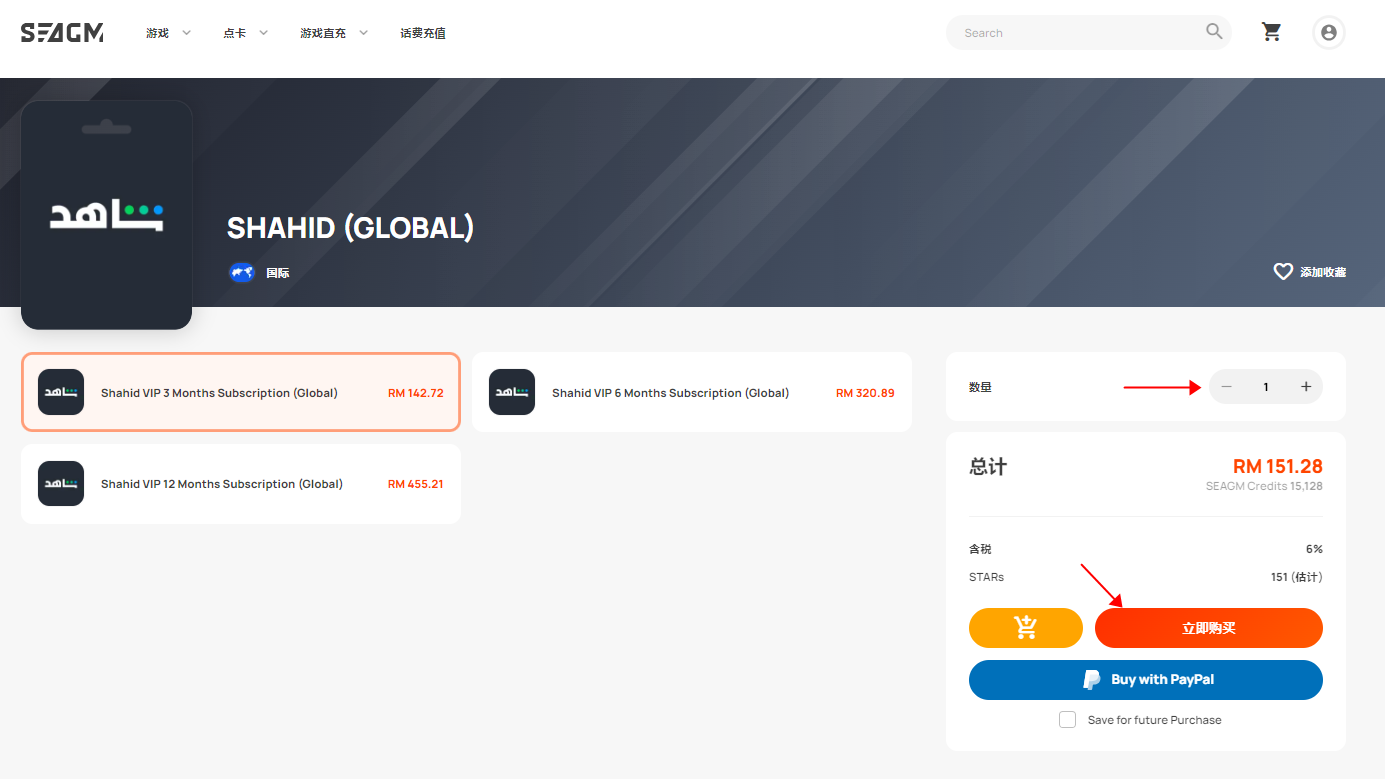
Task: Click the Shahid 3 Months product icon
Action: (61, 392)
